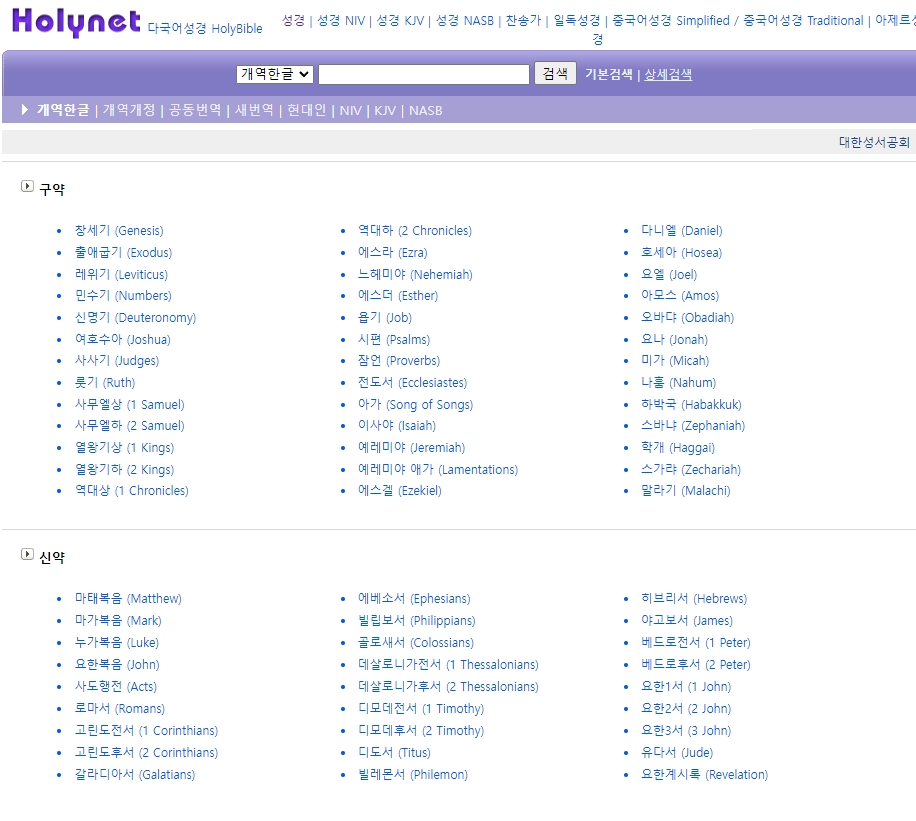Click 다국어성경 HolyBible title text
This screenshot has width=916, height=821.
(x=205, y=29)
